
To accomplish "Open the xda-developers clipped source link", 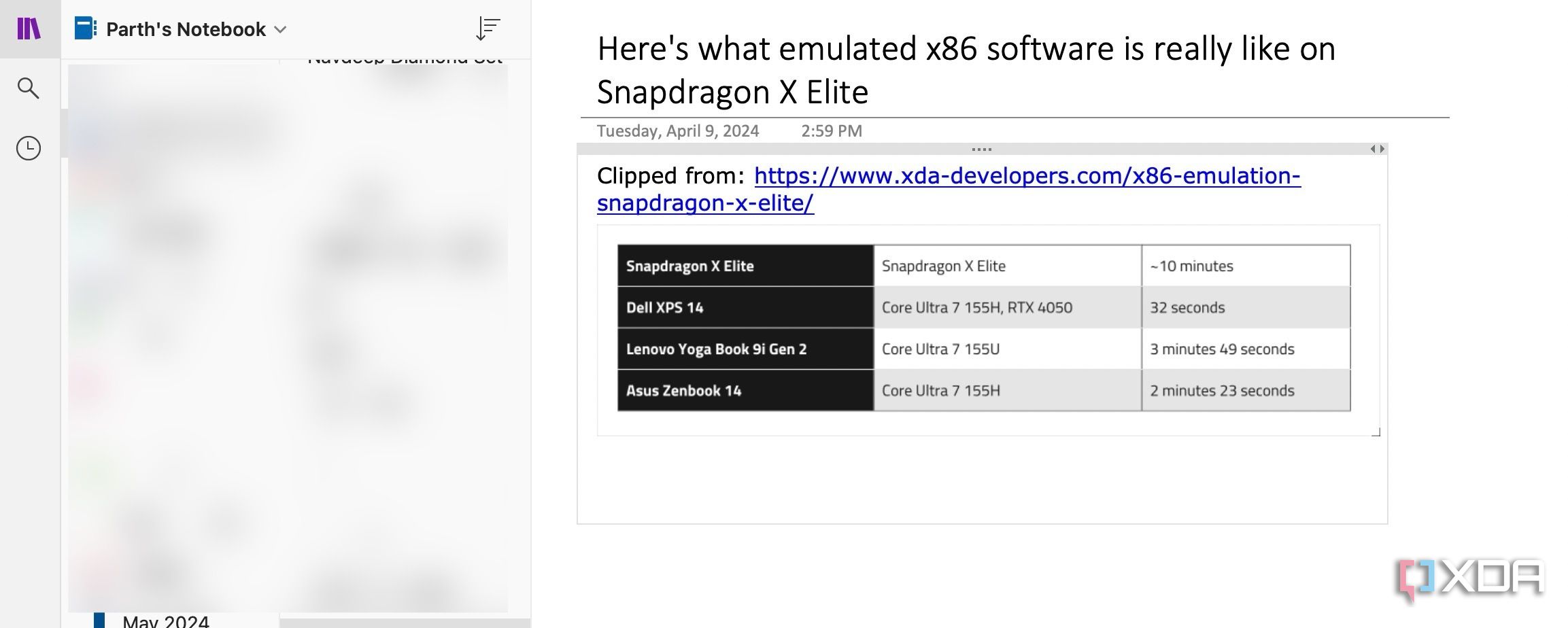I will point(949,189).
